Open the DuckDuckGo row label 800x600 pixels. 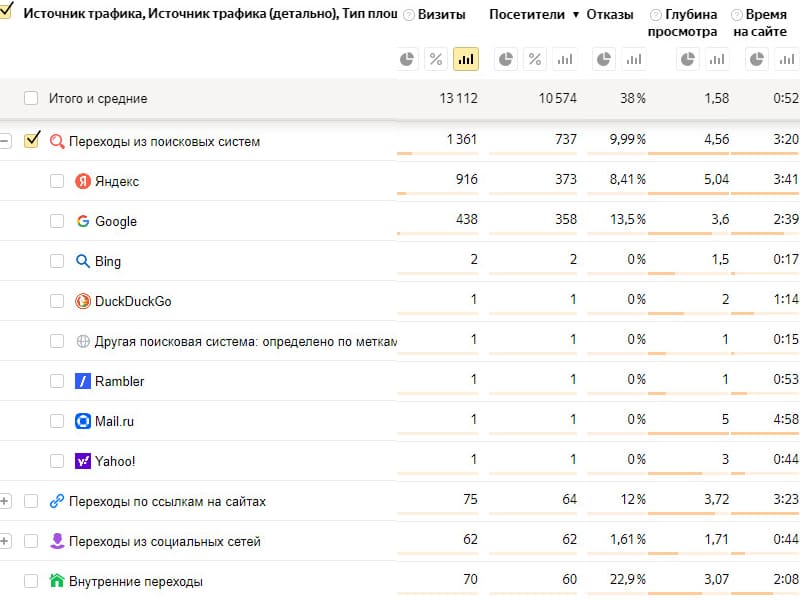[133, 301]
